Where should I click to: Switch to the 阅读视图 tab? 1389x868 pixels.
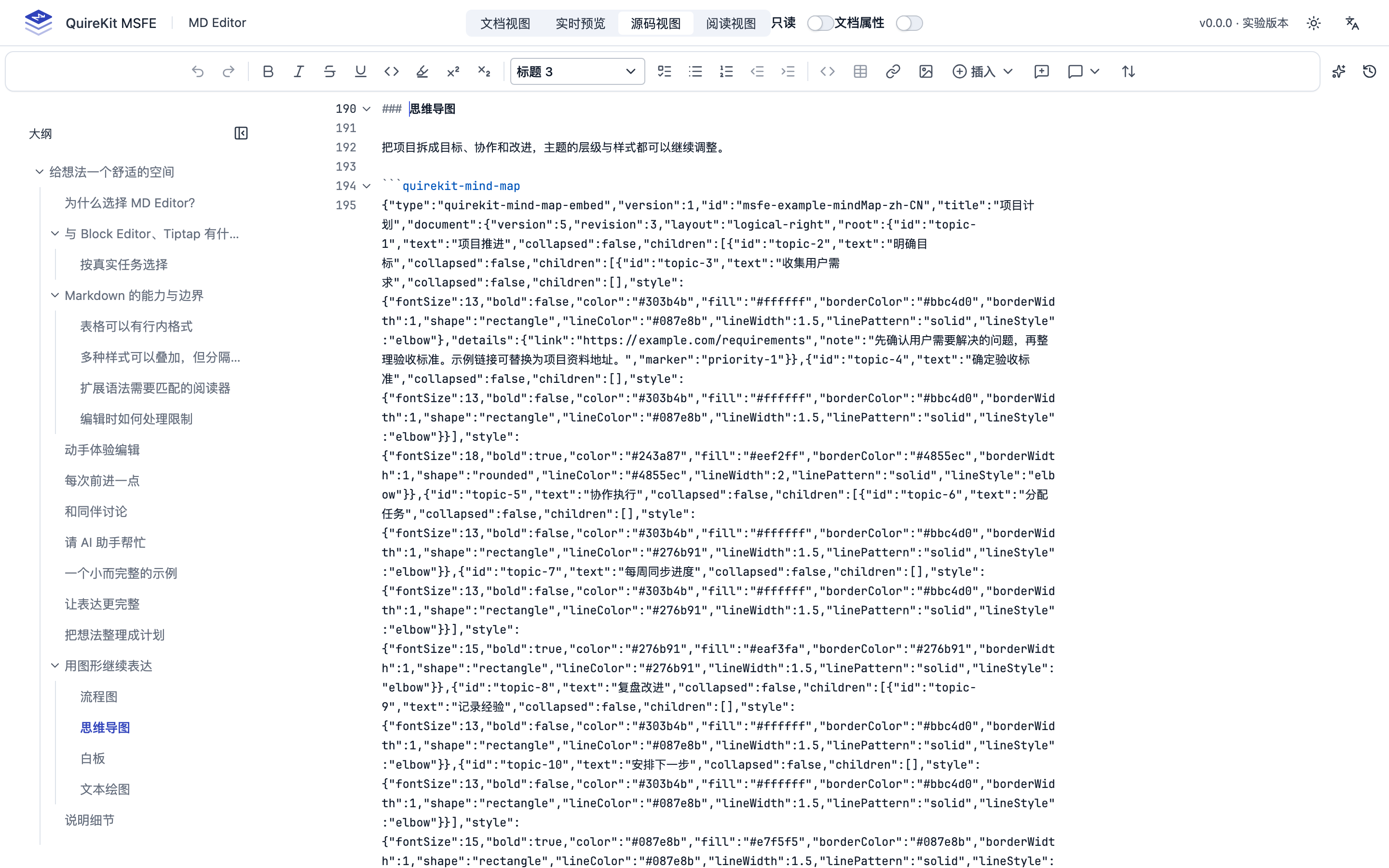(x=731, y=23)
